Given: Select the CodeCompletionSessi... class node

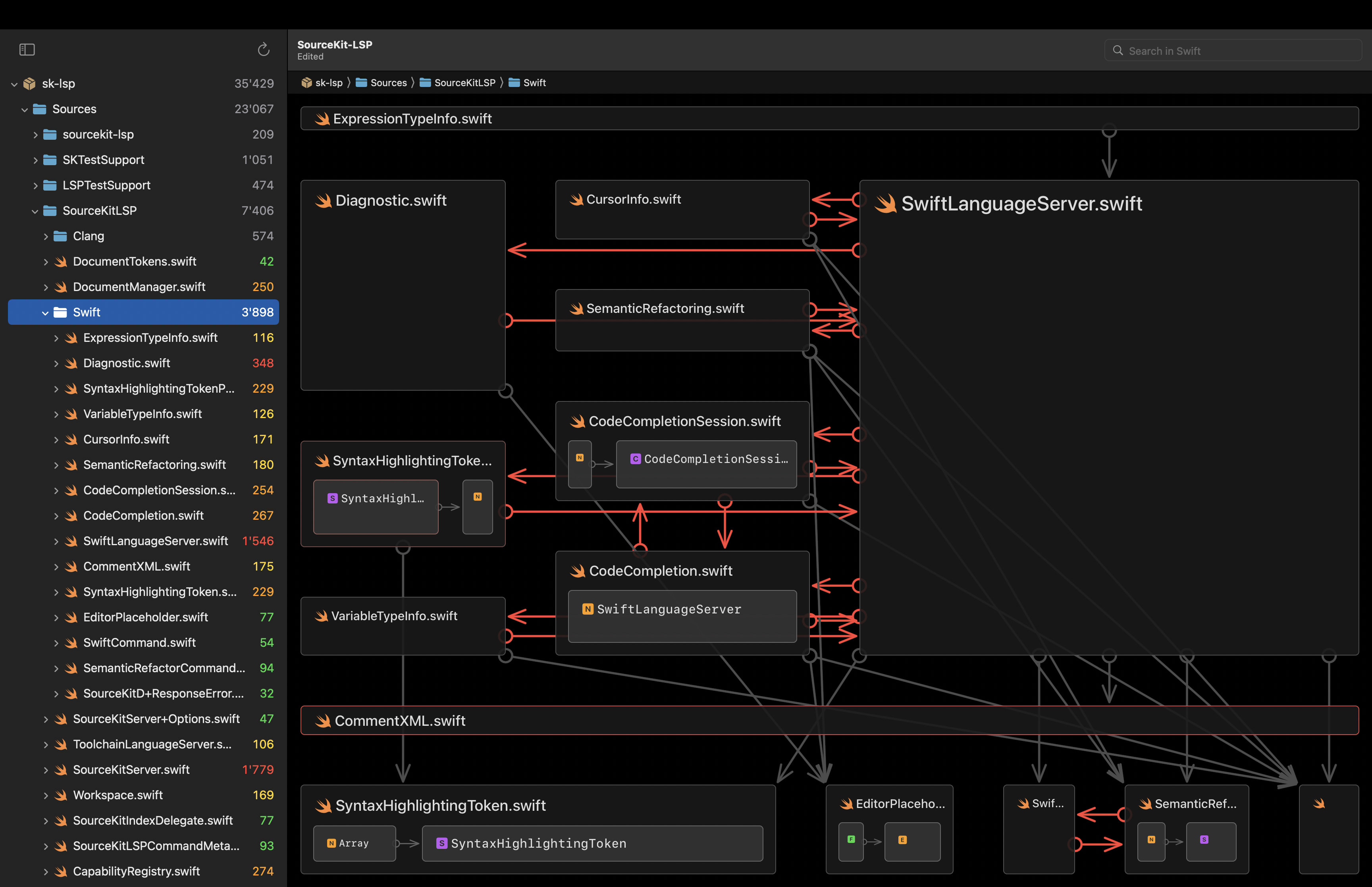Looking at the screenshot, I should pos(706,464).
